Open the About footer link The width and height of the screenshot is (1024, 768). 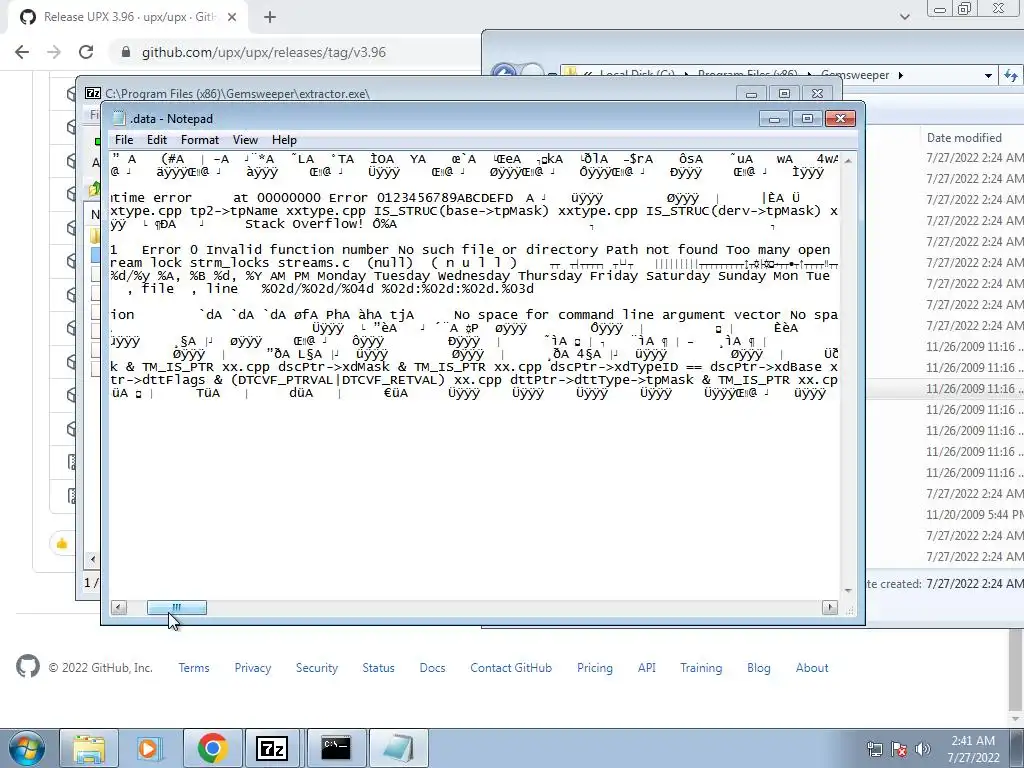tap(812, 668)
